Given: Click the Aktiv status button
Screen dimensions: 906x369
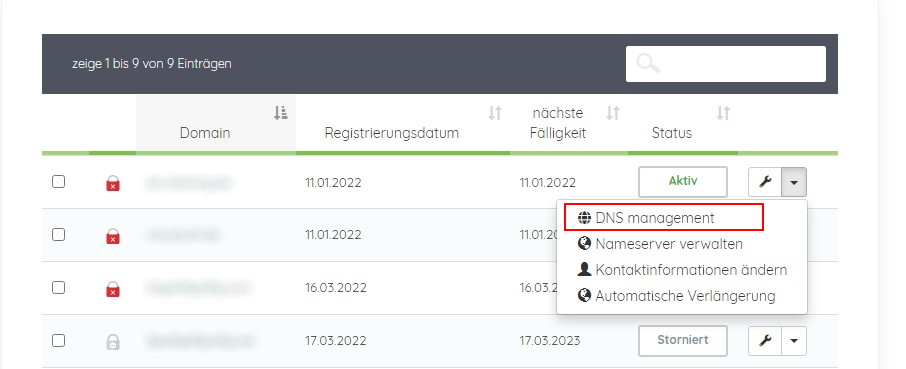Looking at the screenshot, I should point(683,181).
